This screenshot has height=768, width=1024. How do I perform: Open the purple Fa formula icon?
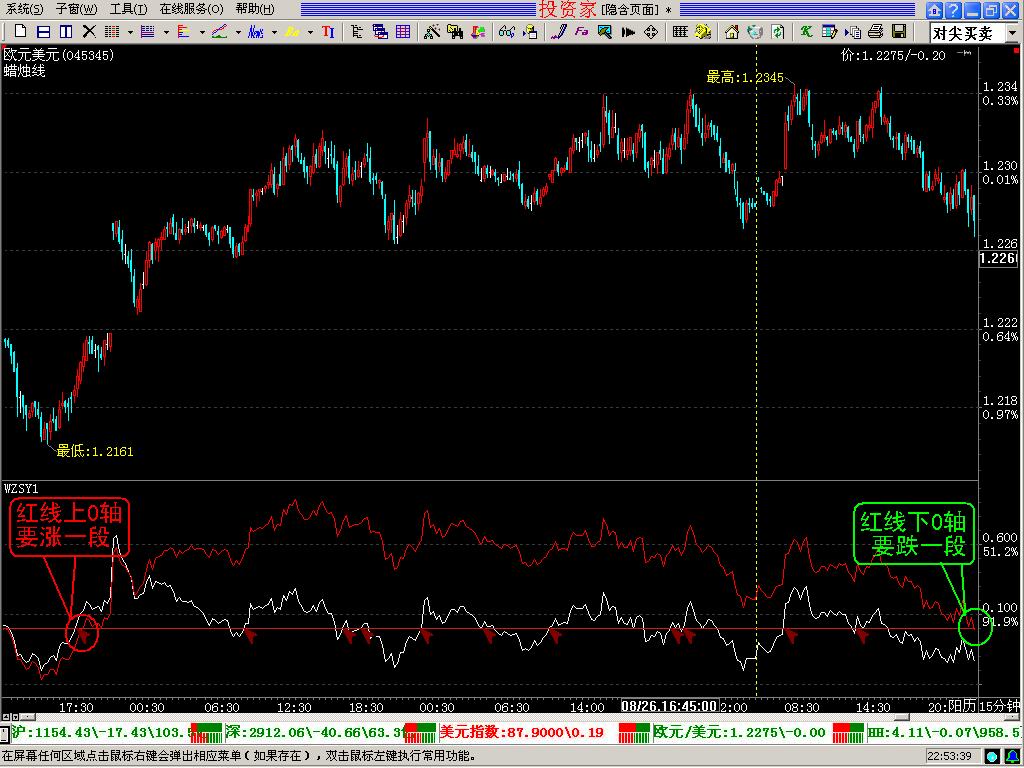(581, 31)
